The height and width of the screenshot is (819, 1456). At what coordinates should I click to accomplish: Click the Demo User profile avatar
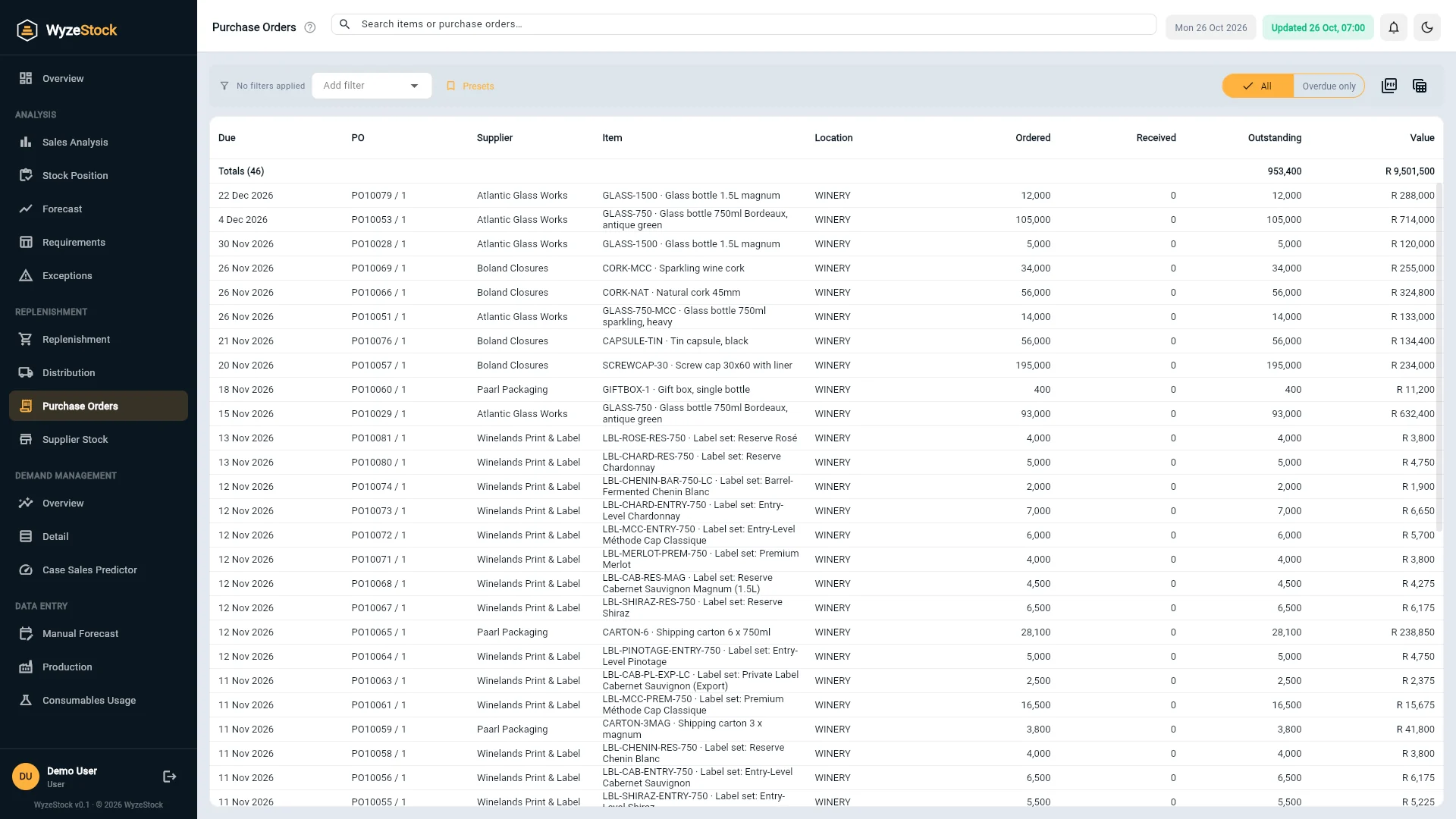pyautogui.click(x=26, y=777)
